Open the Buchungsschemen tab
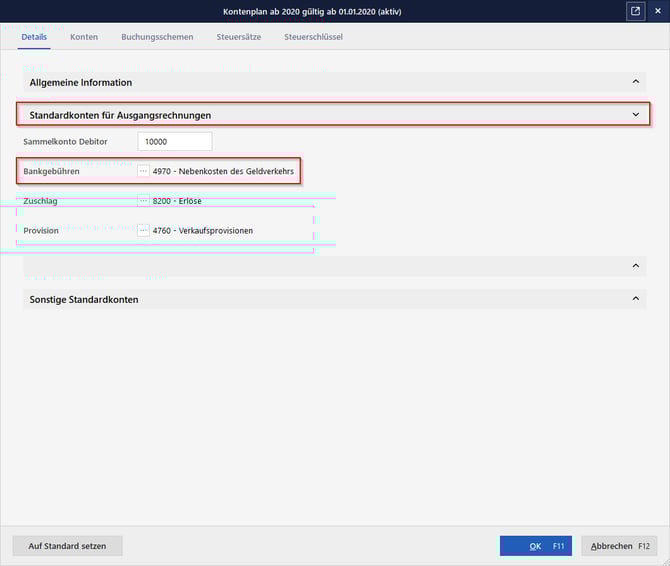 coord(157,37)
